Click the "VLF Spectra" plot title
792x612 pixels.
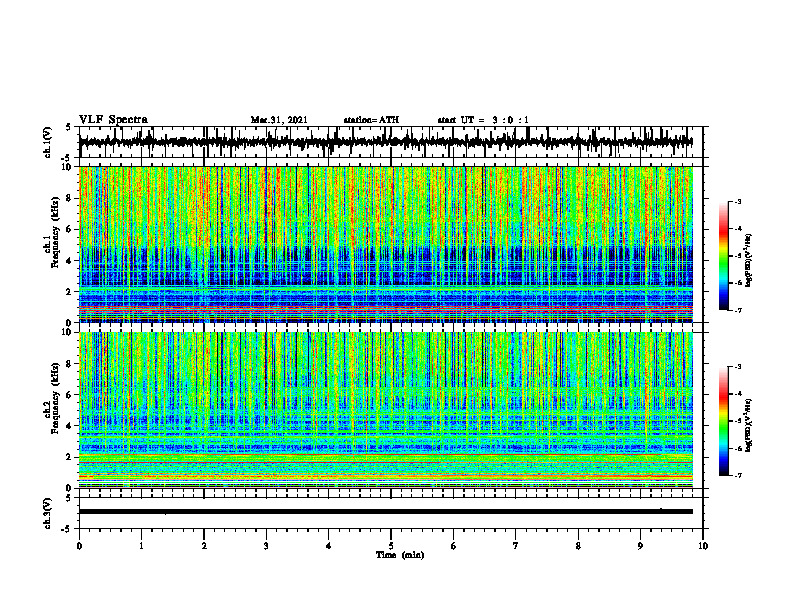pos(113,120)
